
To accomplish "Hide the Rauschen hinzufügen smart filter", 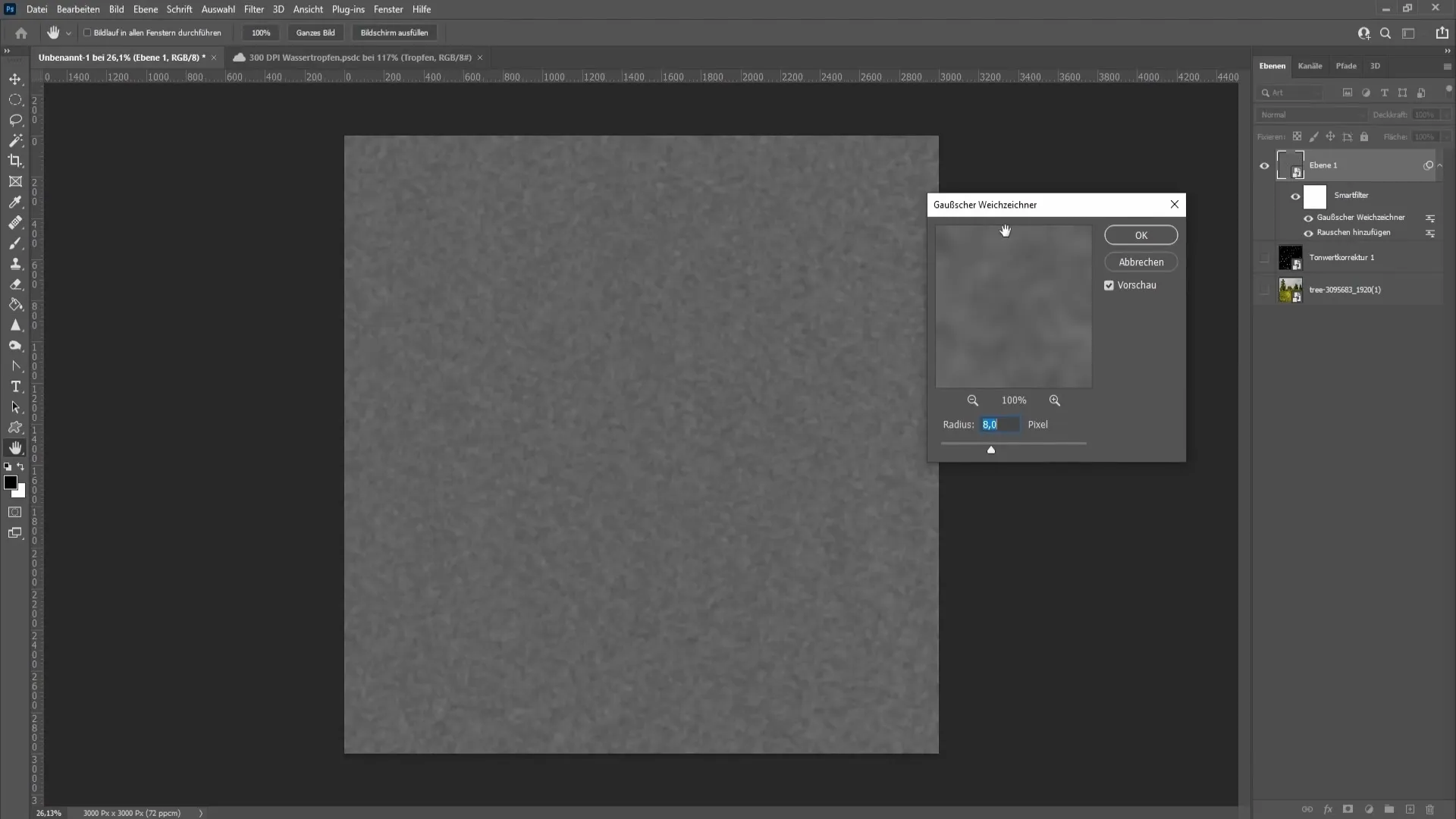I will coord(1308,234).
